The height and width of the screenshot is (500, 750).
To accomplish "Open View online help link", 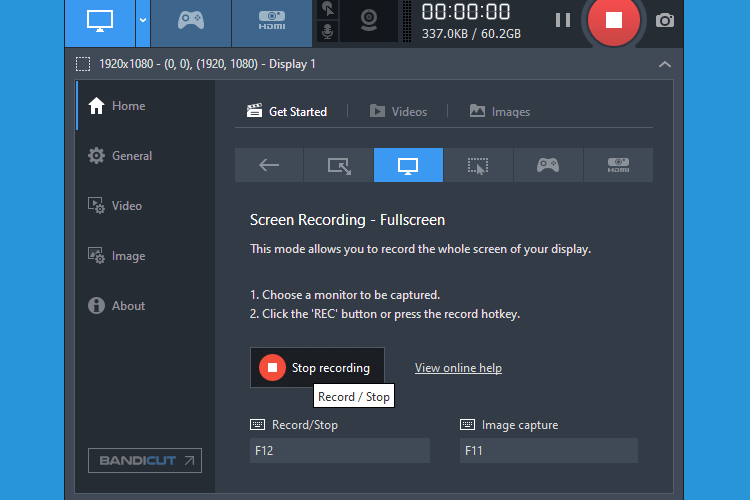I will tap(458, 367).
